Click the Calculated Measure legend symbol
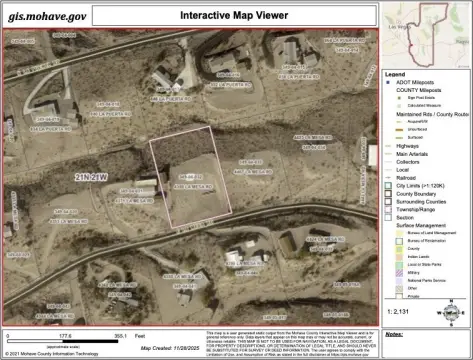 pos(399,106)
